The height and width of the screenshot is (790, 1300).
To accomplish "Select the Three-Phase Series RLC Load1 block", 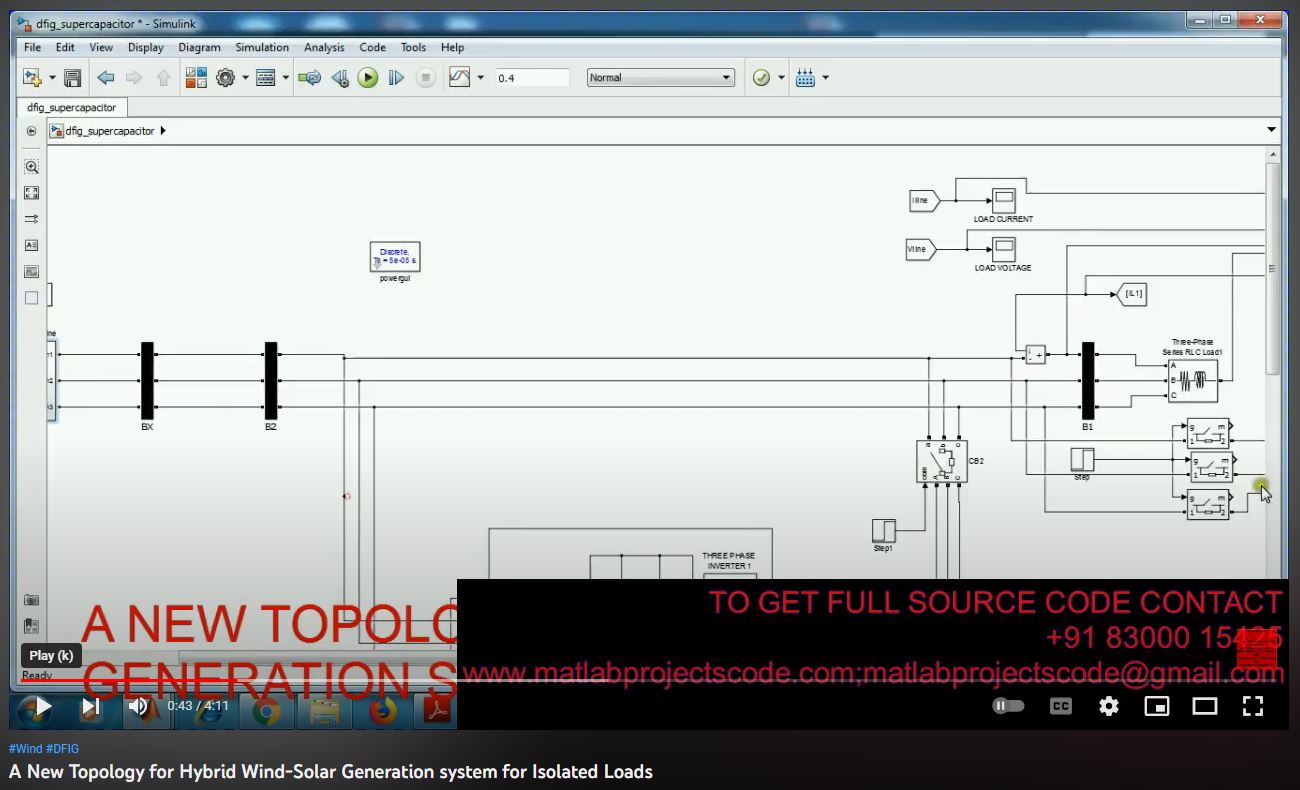I will coord(1193,381).
